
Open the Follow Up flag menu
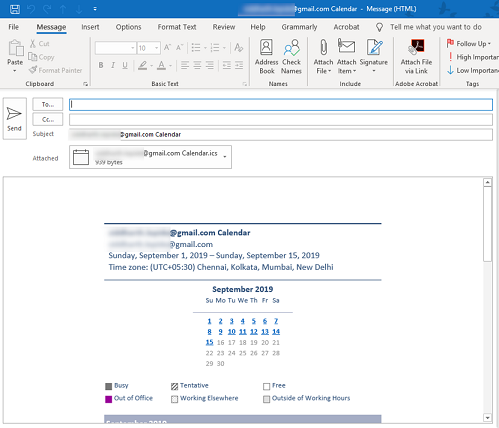point(469,44)
